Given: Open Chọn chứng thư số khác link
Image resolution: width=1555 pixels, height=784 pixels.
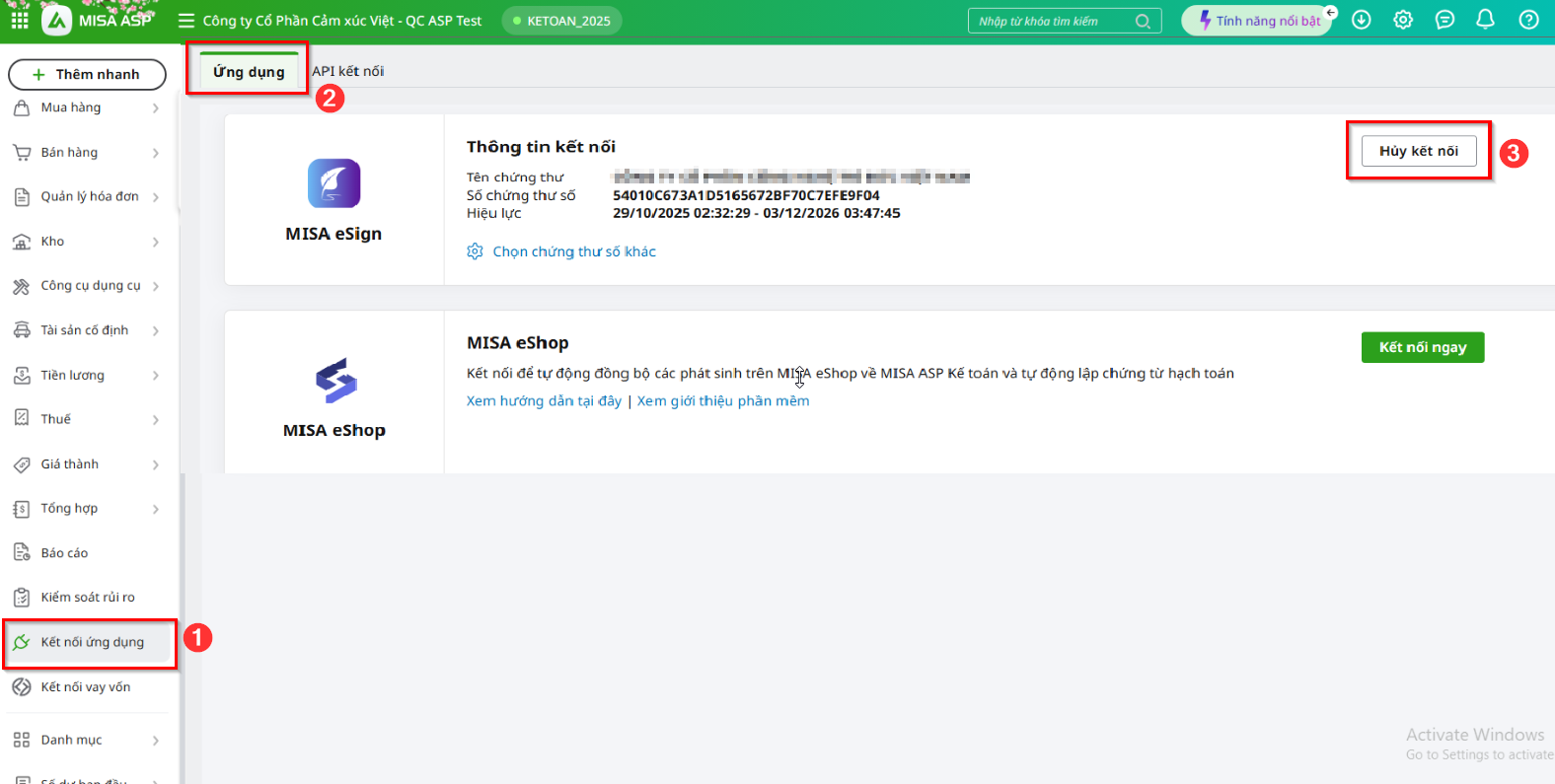Looking at the screenshot, I should point(573,251).
